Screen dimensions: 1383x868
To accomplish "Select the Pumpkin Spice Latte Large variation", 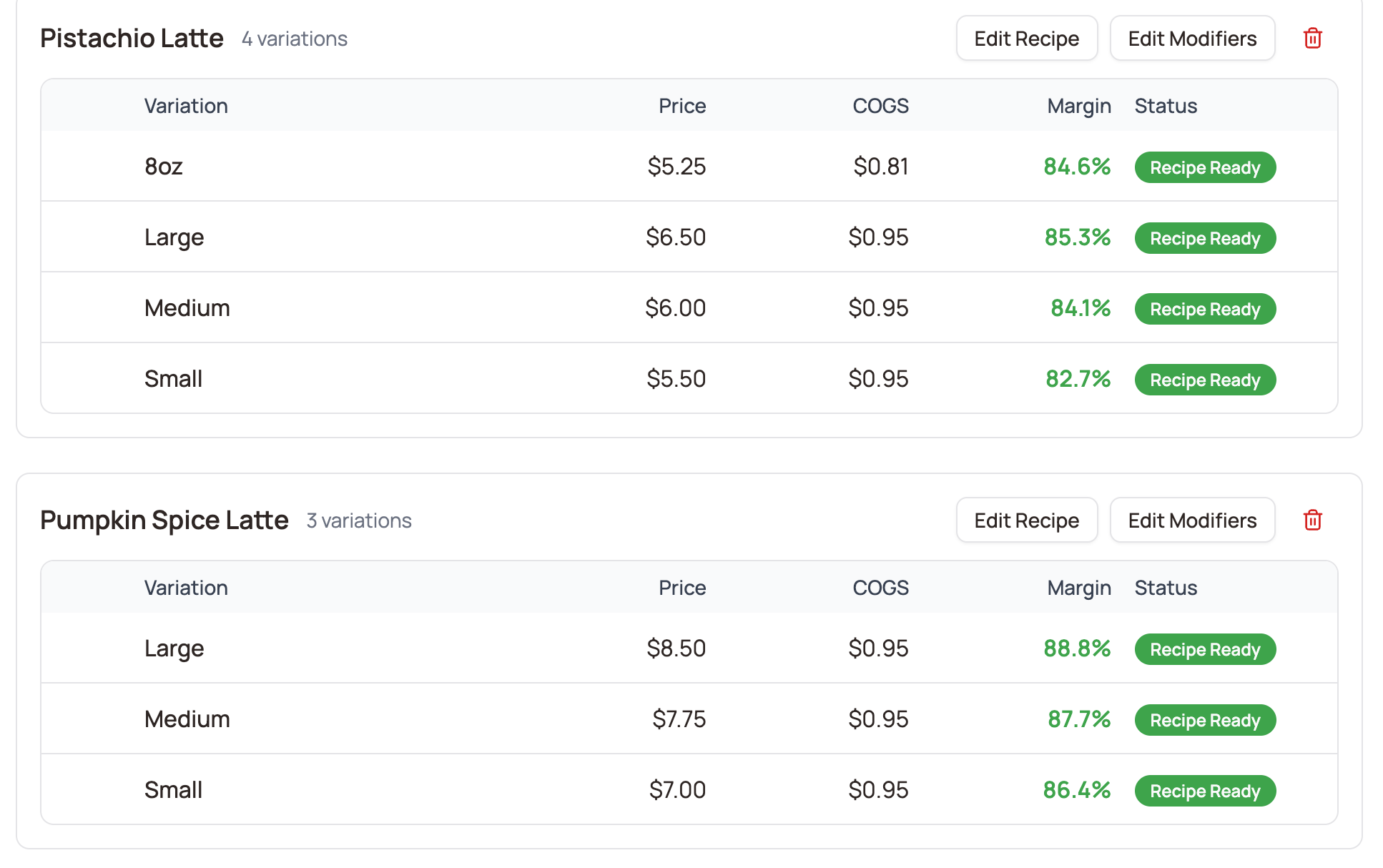I will 174,648.
